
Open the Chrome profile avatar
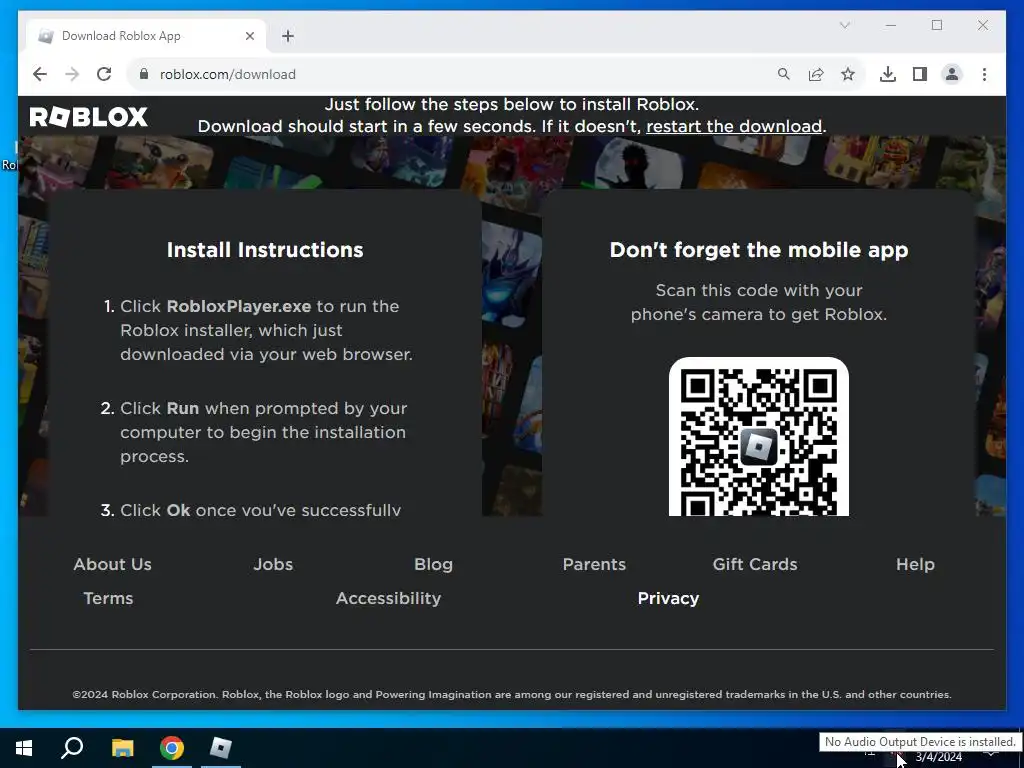pyautogui.click(x=952, y=74)
